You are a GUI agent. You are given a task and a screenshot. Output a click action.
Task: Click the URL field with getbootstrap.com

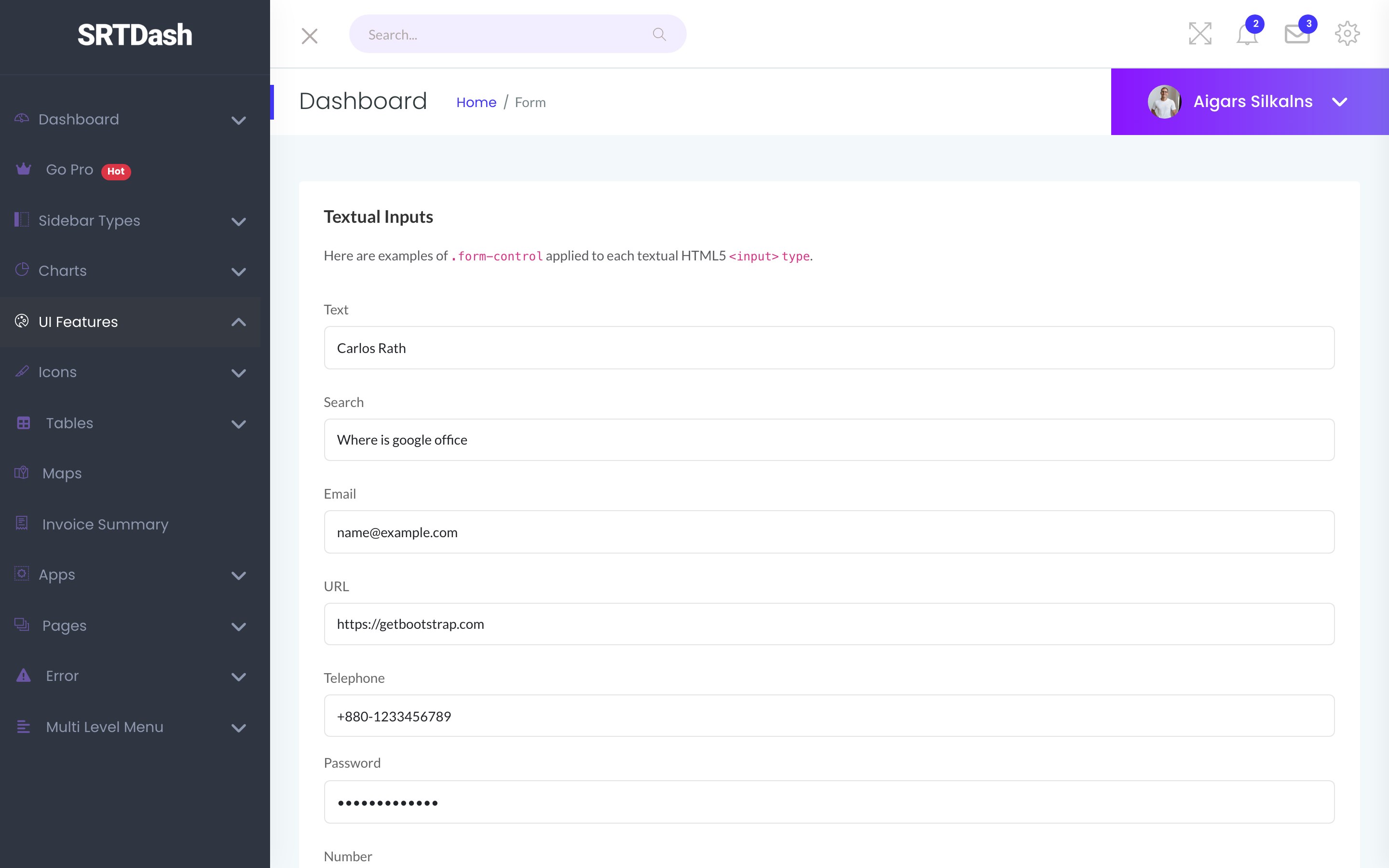click(829, 624)
